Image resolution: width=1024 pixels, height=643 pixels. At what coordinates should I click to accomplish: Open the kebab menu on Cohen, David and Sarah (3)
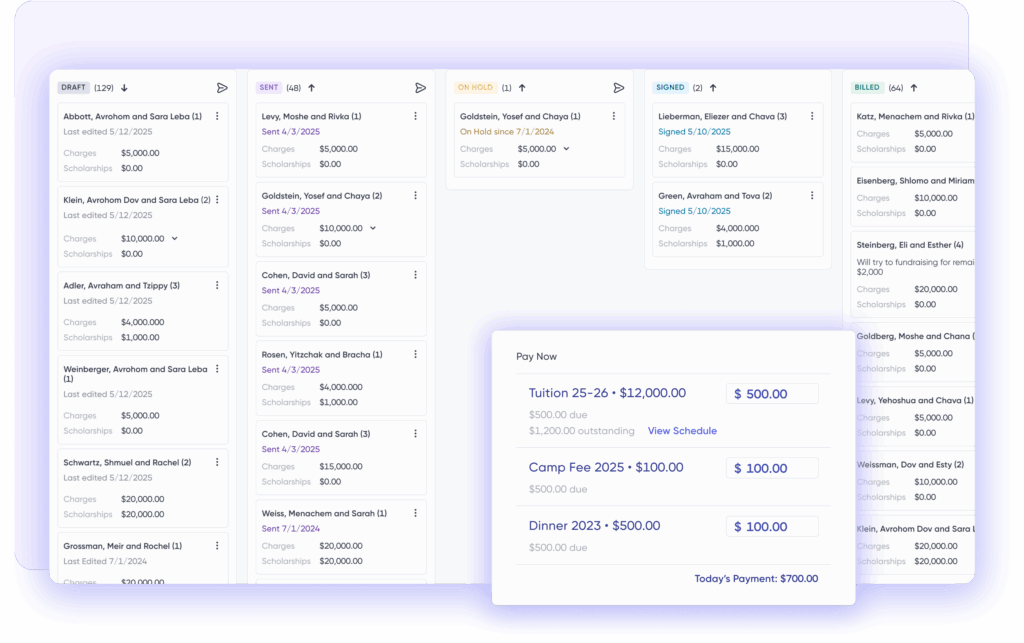[416, 274]
